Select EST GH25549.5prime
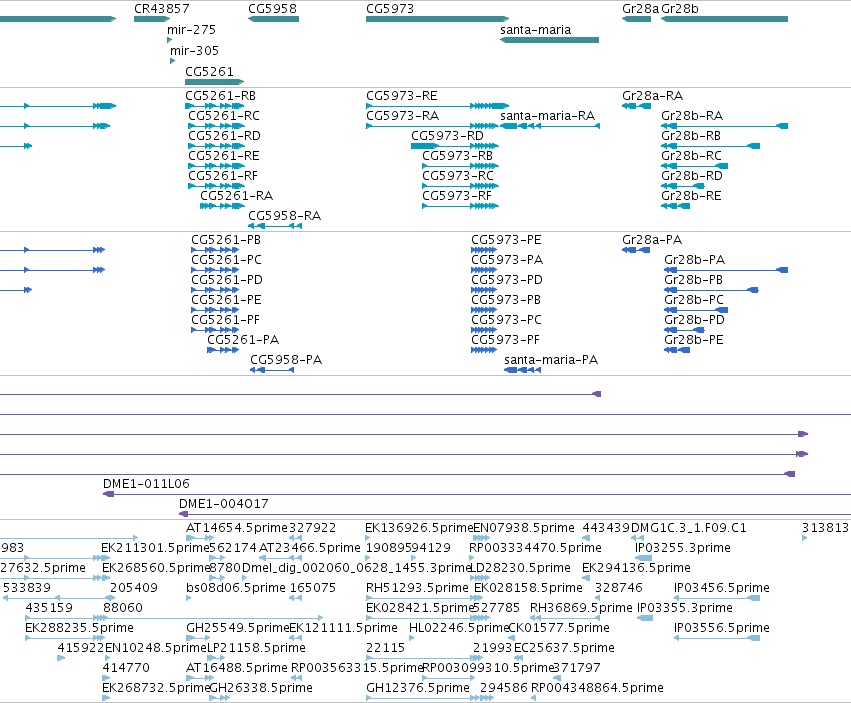This screenshot has width=851, height=703. point(200,638)
